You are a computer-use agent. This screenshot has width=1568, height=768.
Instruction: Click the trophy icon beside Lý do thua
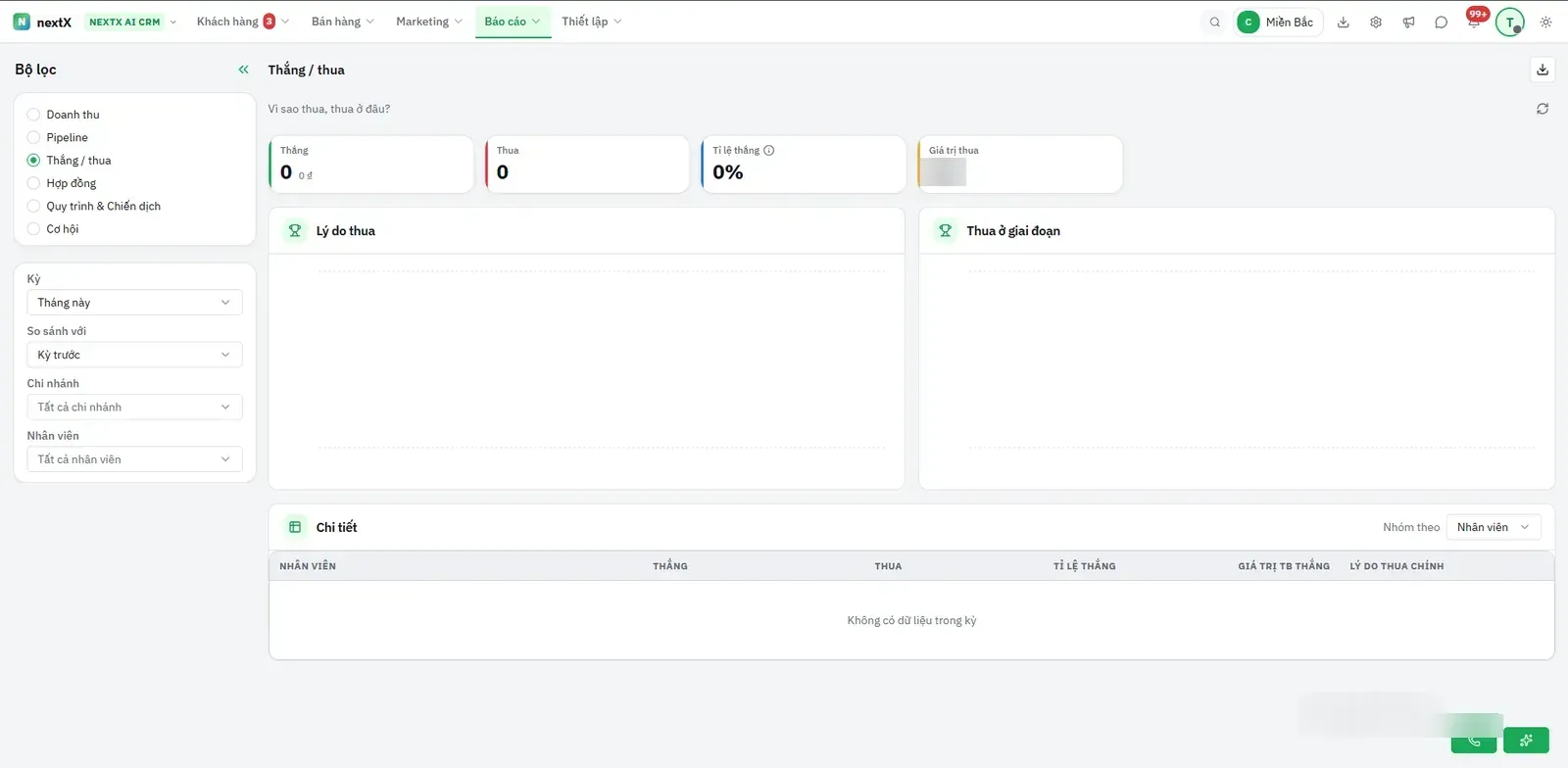pyautogui.click(x=295, y=231)
